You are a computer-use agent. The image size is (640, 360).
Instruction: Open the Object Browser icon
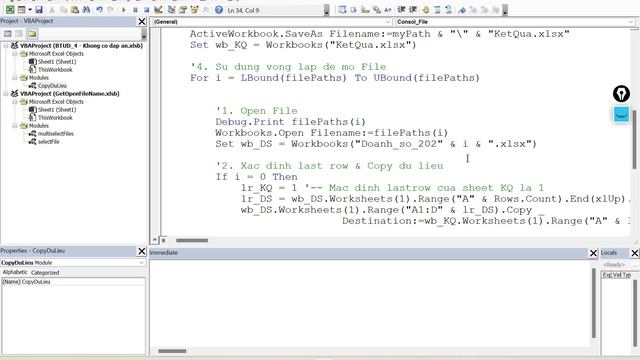point(194,10)
